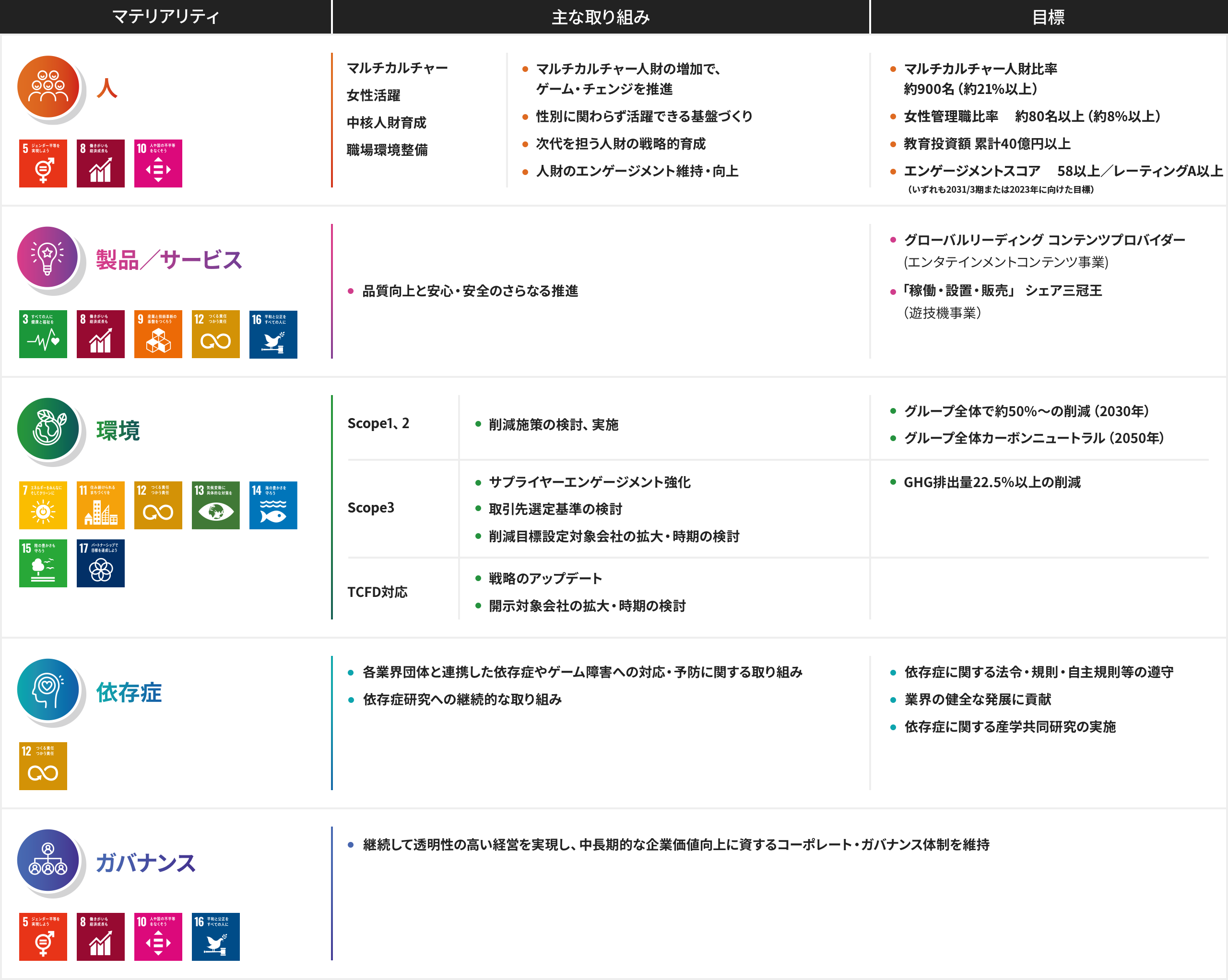Image resolution: width=1228 pixels, height=980 pixels.
Task: Click 品質向上と安心・安全のさらなる推進 bullet
Action: click(x=471, y=291)
